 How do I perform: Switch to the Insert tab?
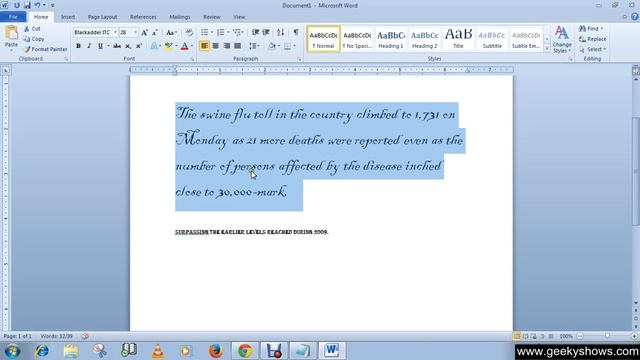tap(68, 17)
